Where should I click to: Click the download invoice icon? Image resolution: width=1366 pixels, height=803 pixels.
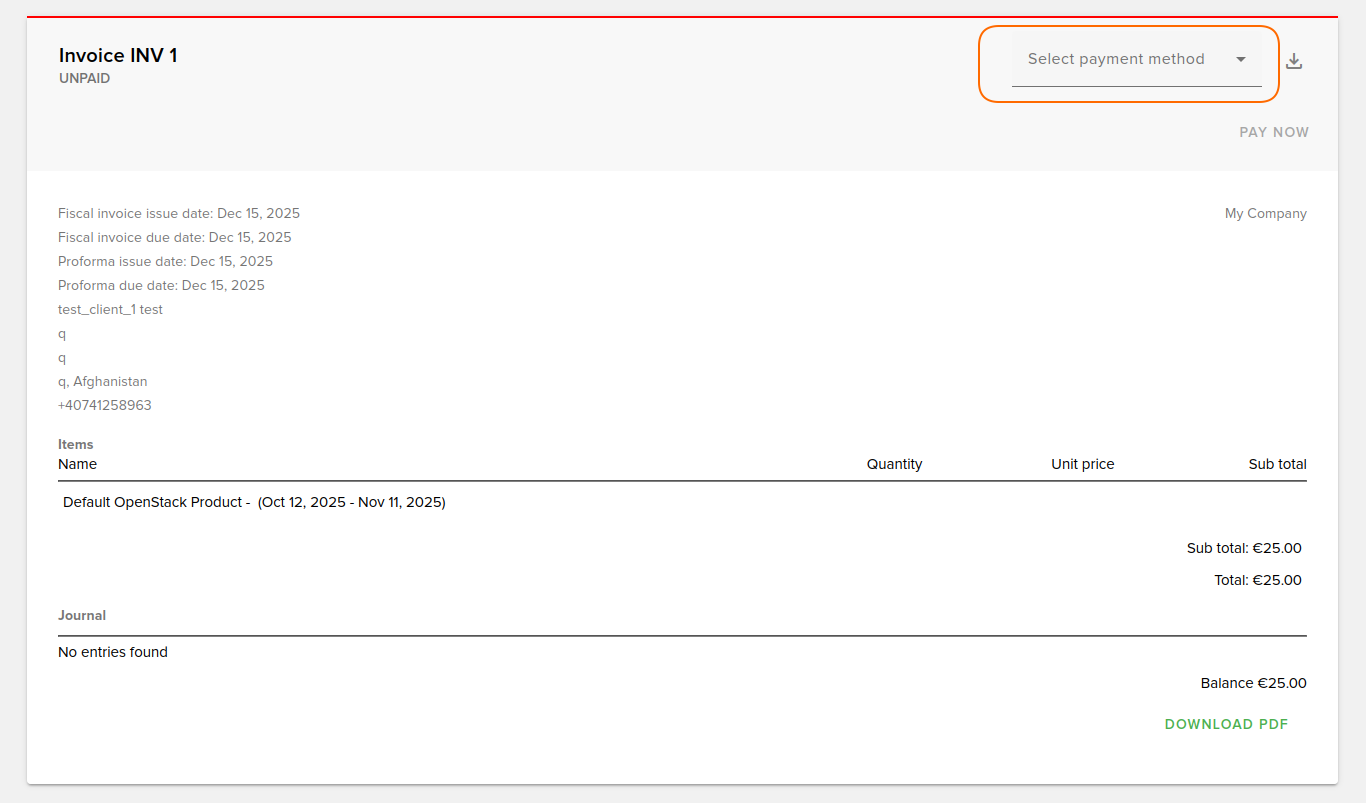[1294, 61]
